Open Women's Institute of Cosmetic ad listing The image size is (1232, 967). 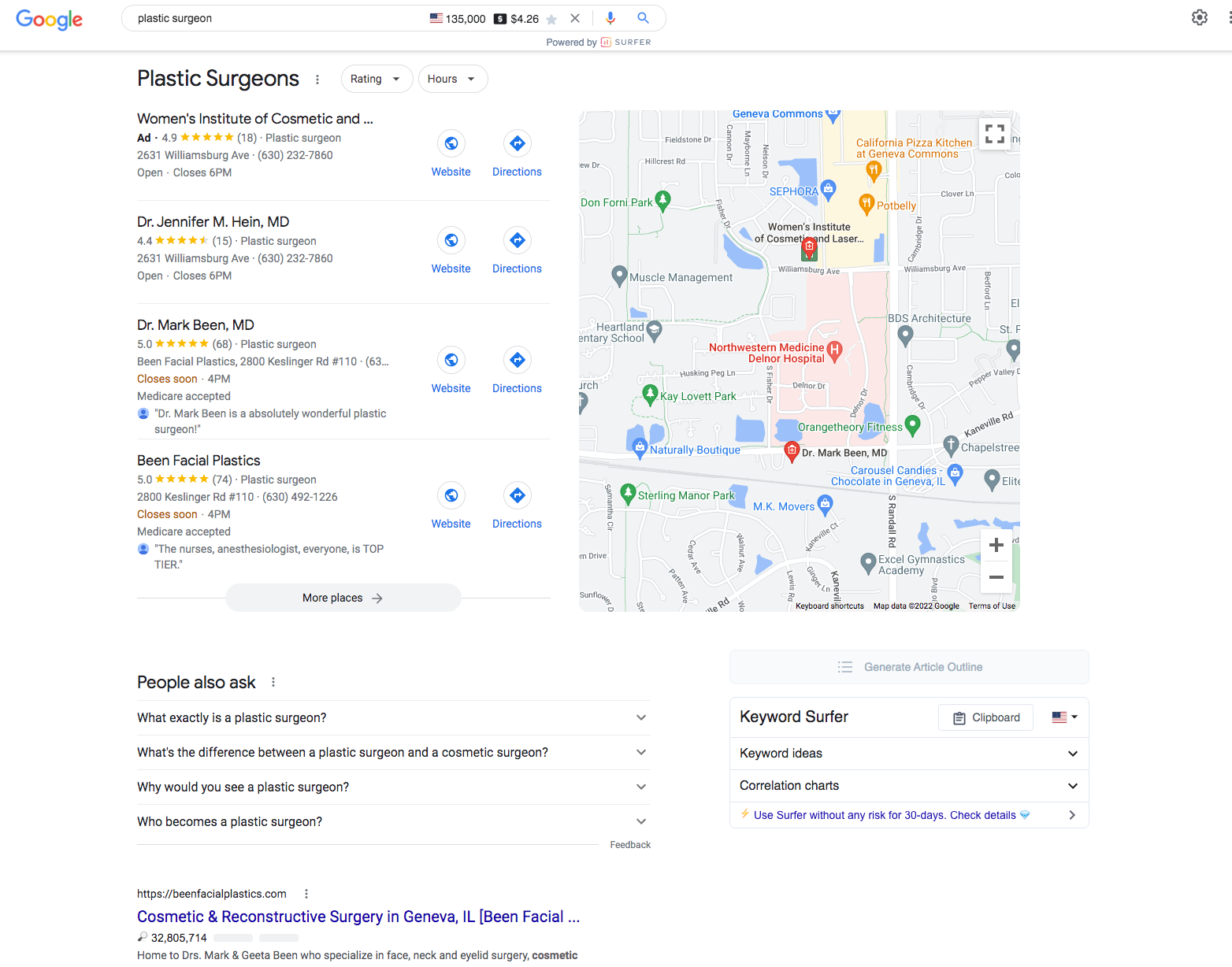(x=255, y=119)
